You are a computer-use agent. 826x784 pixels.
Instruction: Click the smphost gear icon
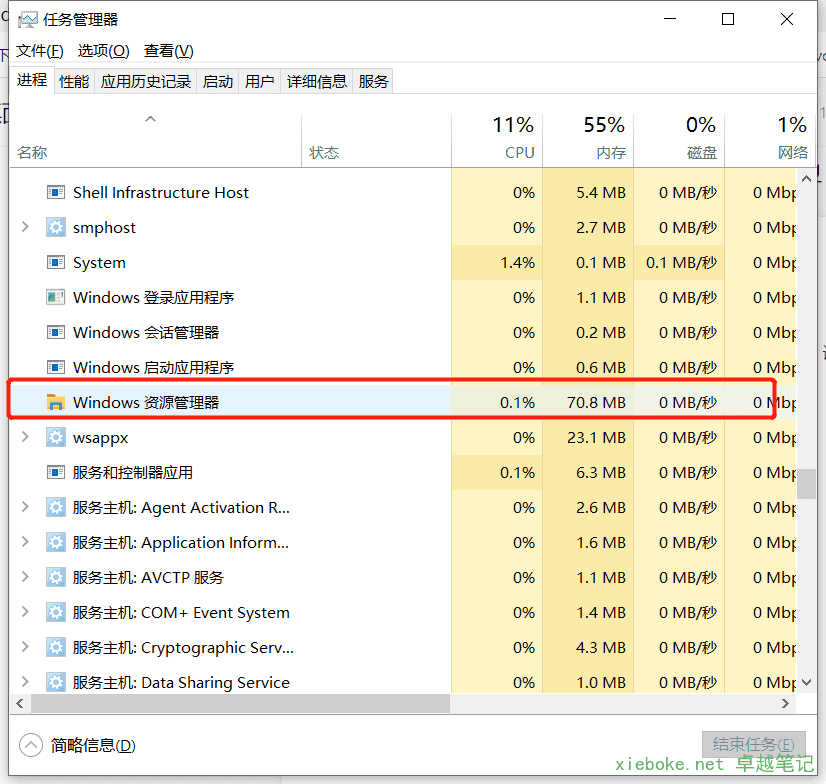point(56,228)
